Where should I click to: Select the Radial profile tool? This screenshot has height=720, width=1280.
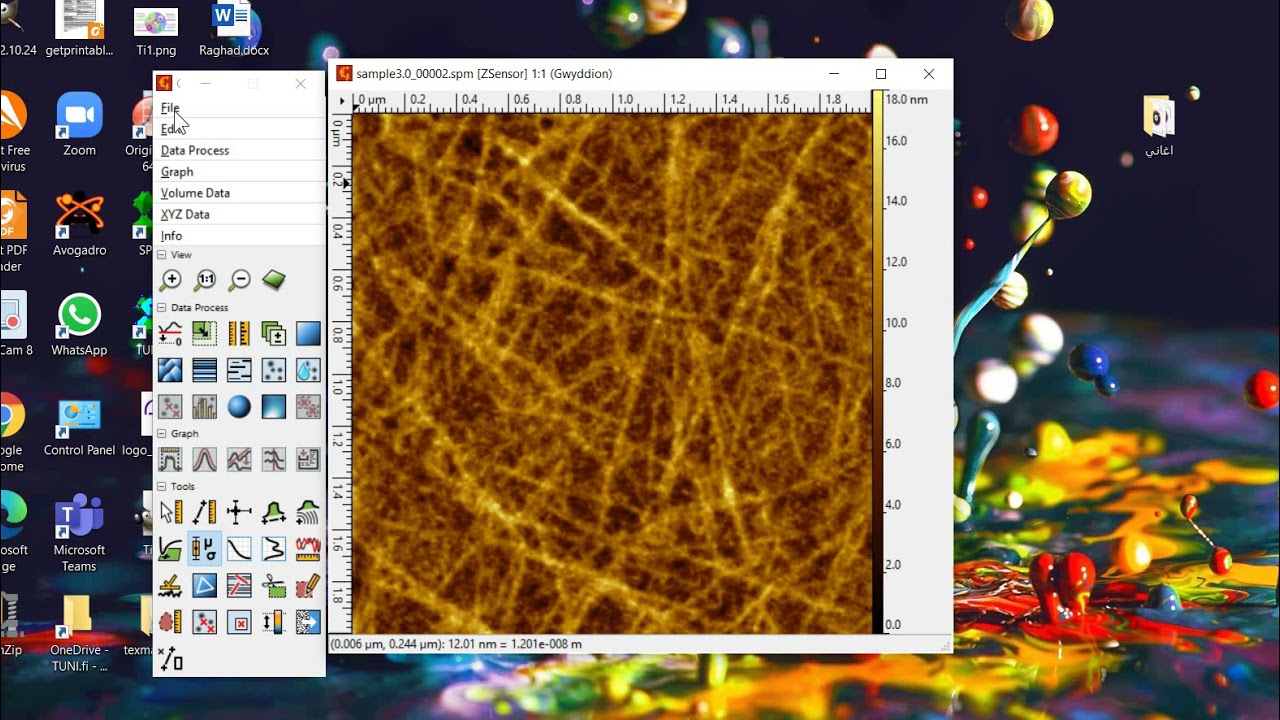308,512
